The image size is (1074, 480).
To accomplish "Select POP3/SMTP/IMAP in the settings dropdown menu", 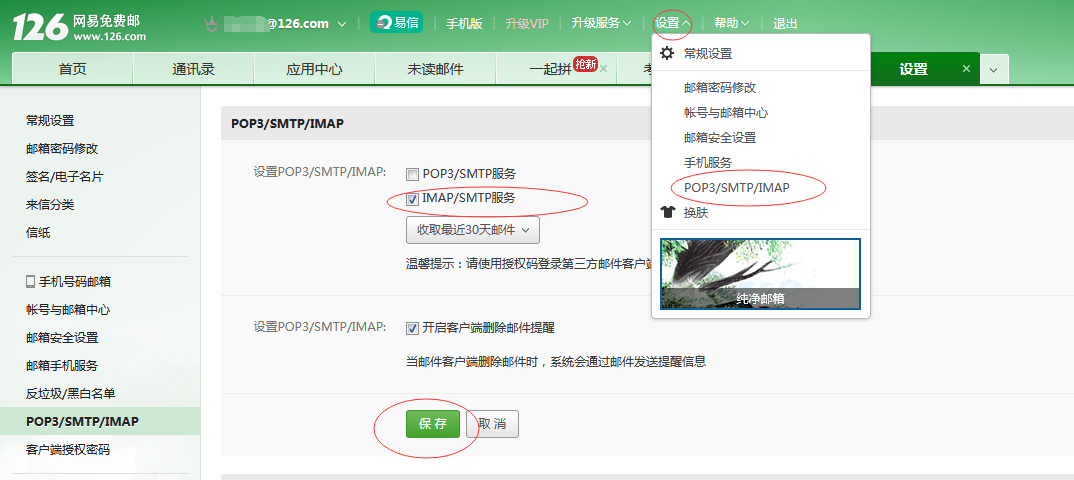I will tap(736, 187).
